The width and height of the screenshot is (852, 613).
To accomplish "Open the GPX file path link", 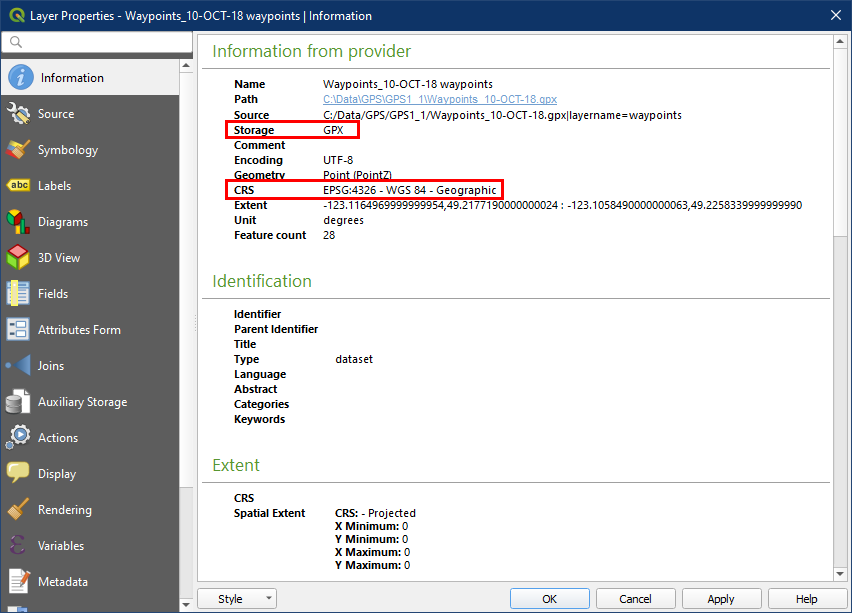I will pyautogui.click(x=439, y=100).
